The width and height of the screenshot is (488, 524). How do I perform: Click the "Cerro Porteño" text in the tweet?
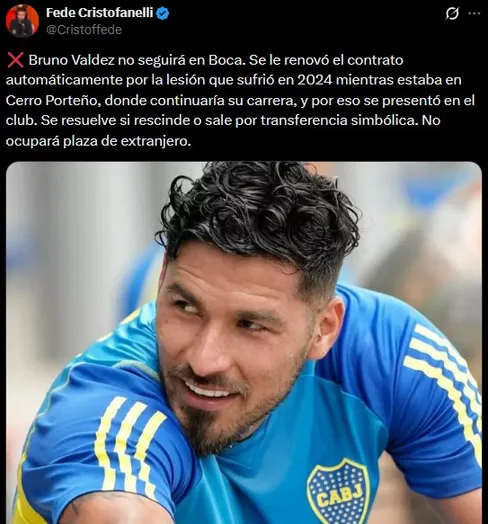[x=53, y=101]
